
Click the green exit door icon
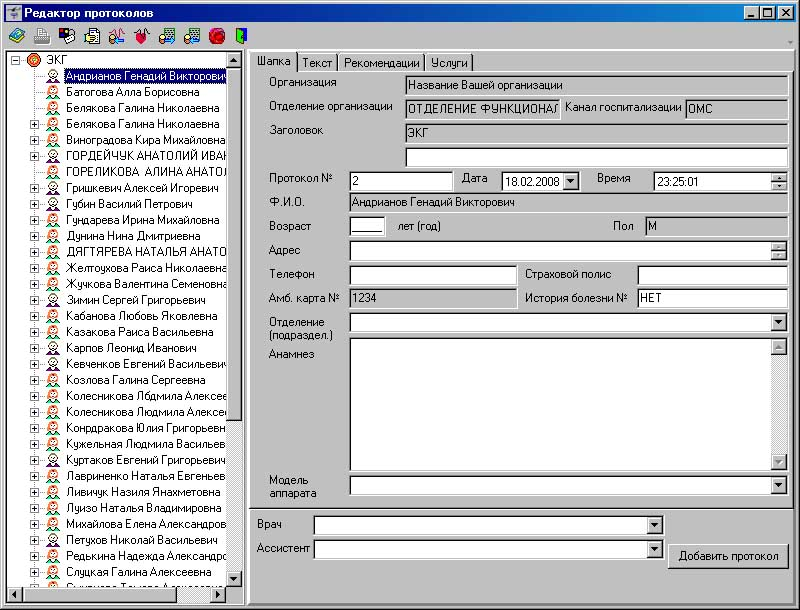241,36
